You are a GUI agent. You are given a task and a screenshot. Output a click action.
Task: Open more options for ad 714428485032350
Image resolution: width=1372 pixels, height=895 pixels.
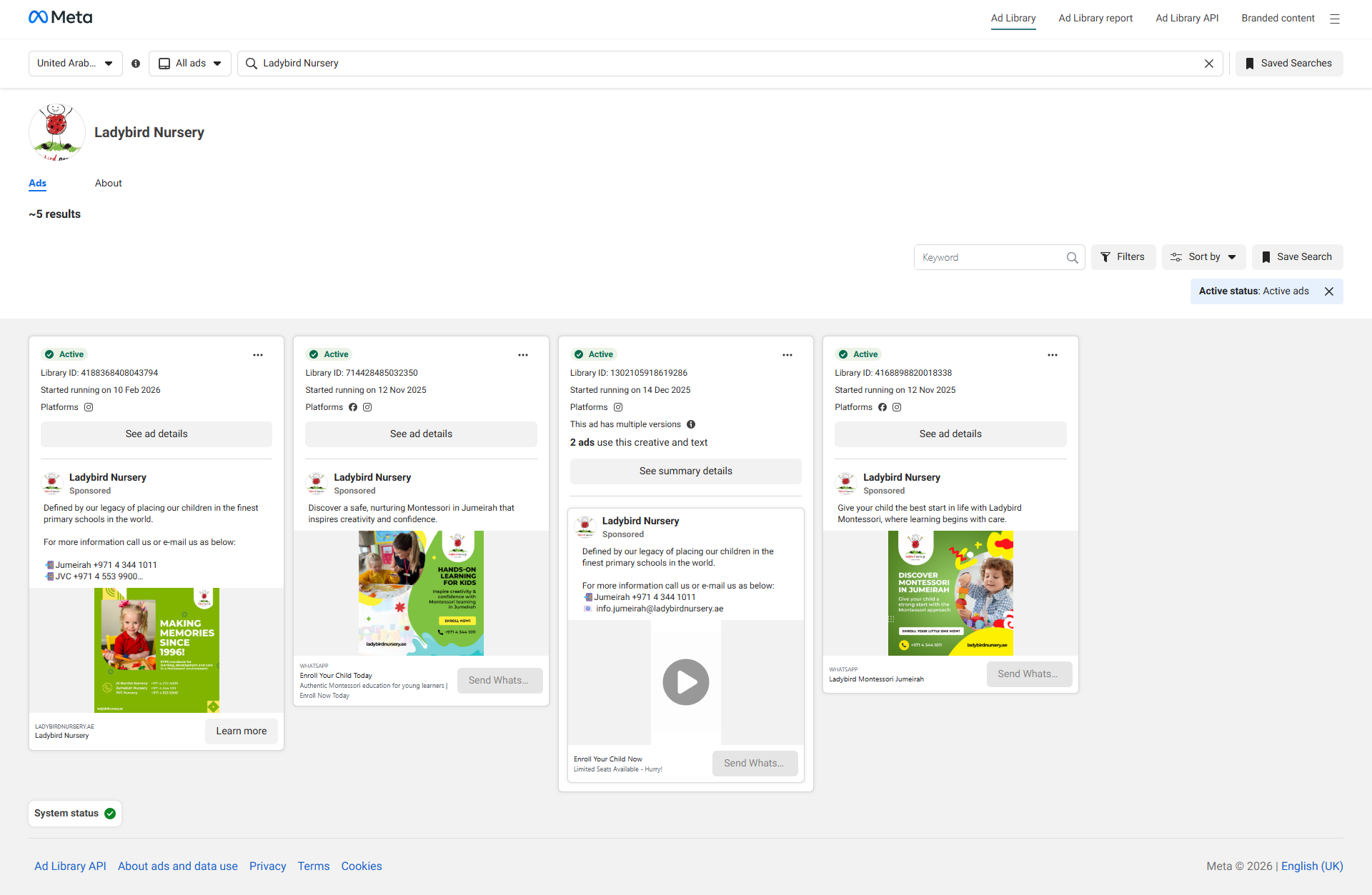(x=523, y=355)
